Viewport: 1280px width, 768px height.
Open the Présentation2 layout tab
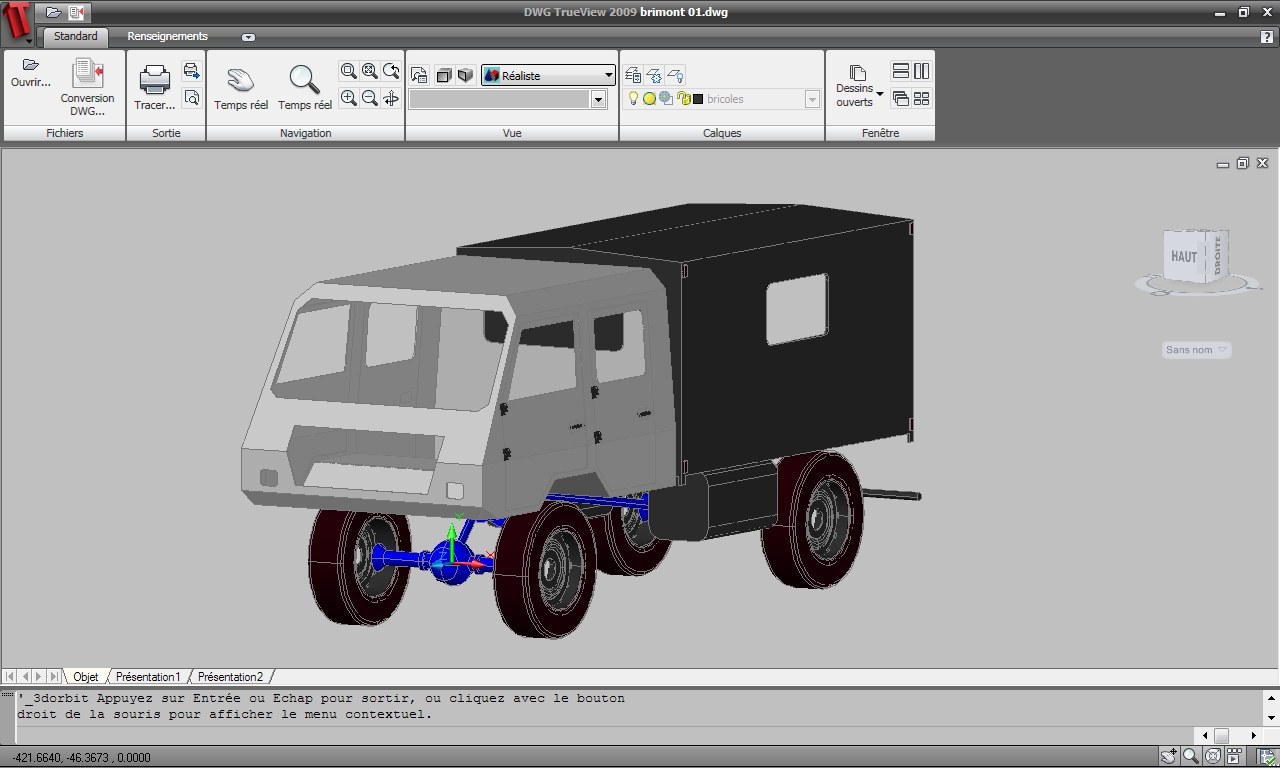[x=230, y=677]
